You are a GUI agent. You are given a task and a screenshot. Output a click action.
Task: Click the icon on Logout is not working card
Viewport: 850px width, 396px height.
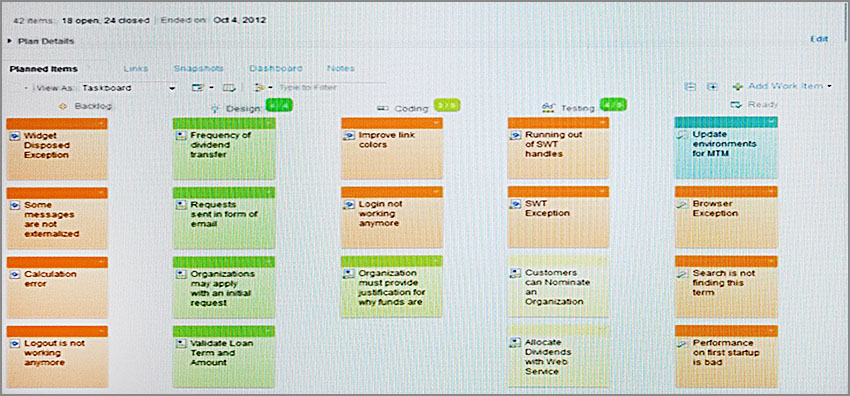[x=15, y=343]
